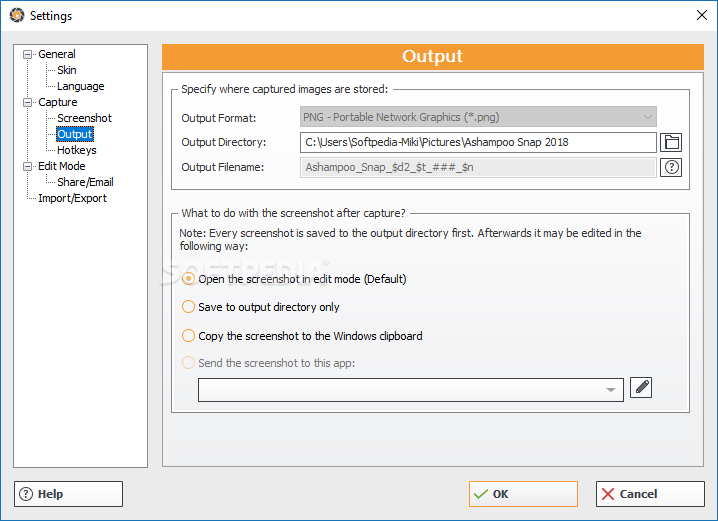Open Share/Email settings page
The image size is (718, 521).
[85, 182]
